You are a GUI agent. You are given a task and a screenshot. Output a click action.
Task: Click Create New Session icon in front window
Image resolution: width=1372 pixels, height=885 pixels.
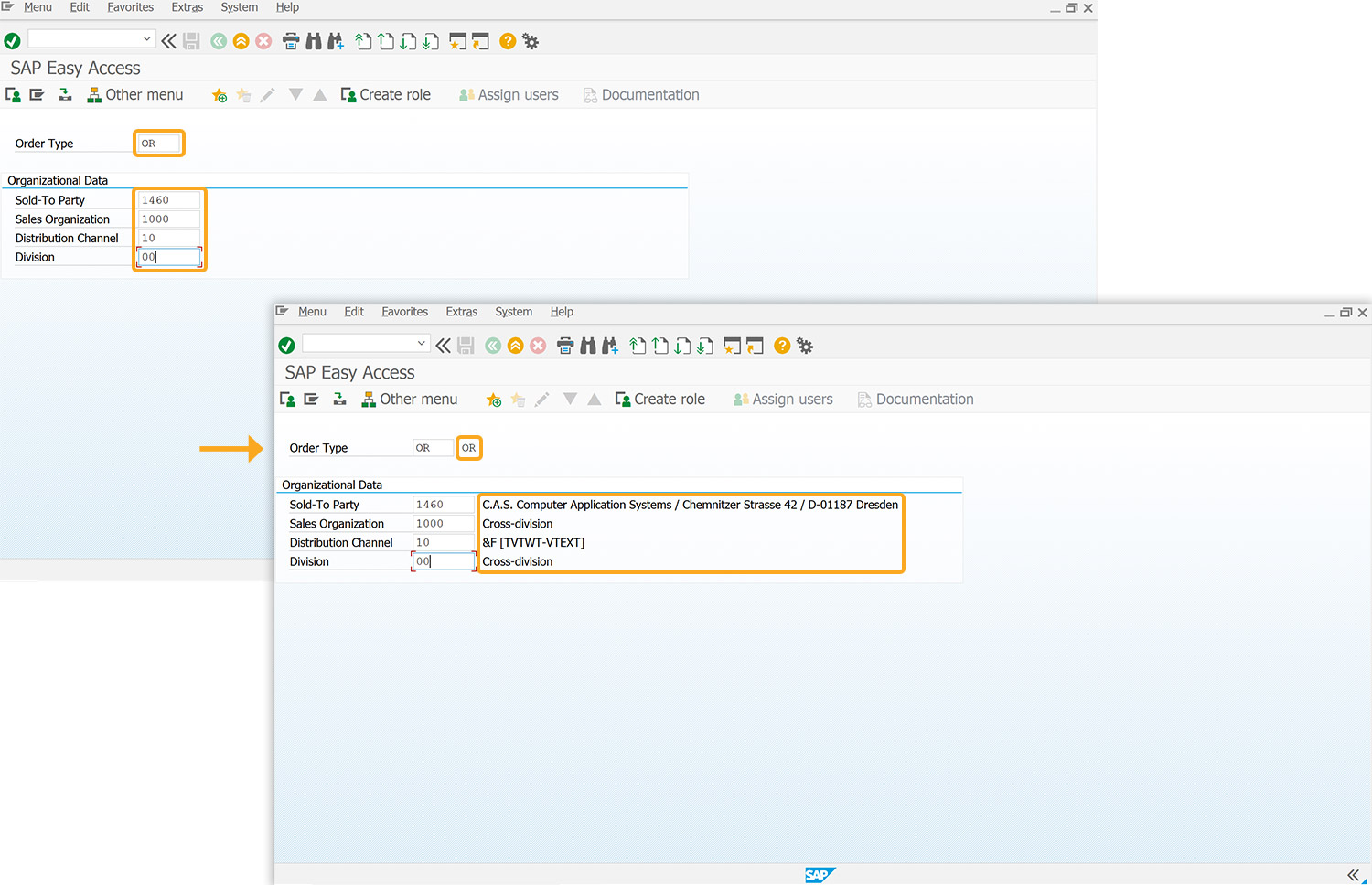click(732, 346)
